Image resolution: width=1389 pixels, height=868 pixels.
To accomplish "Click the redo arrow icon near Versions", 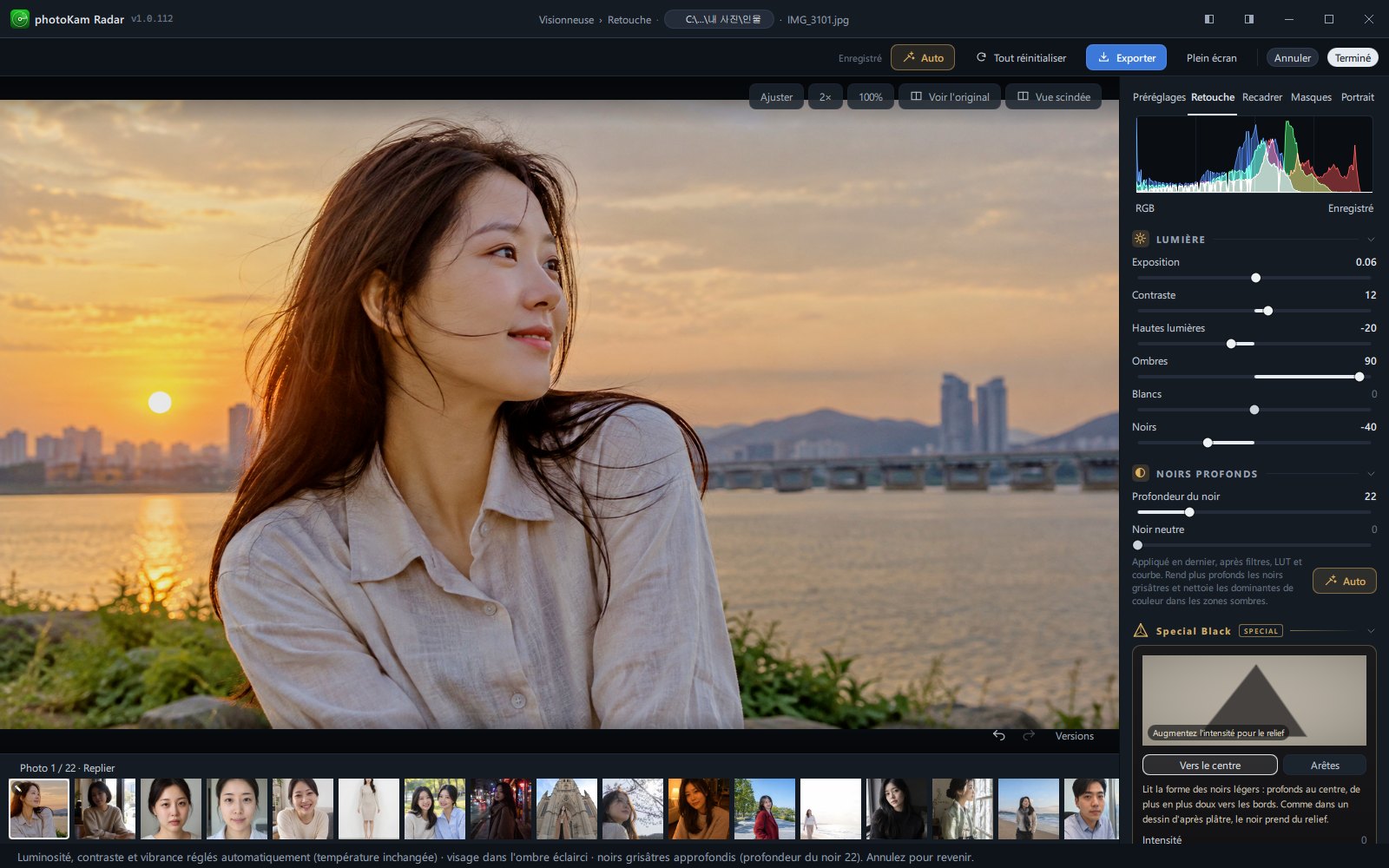I will pos(1029,735).
